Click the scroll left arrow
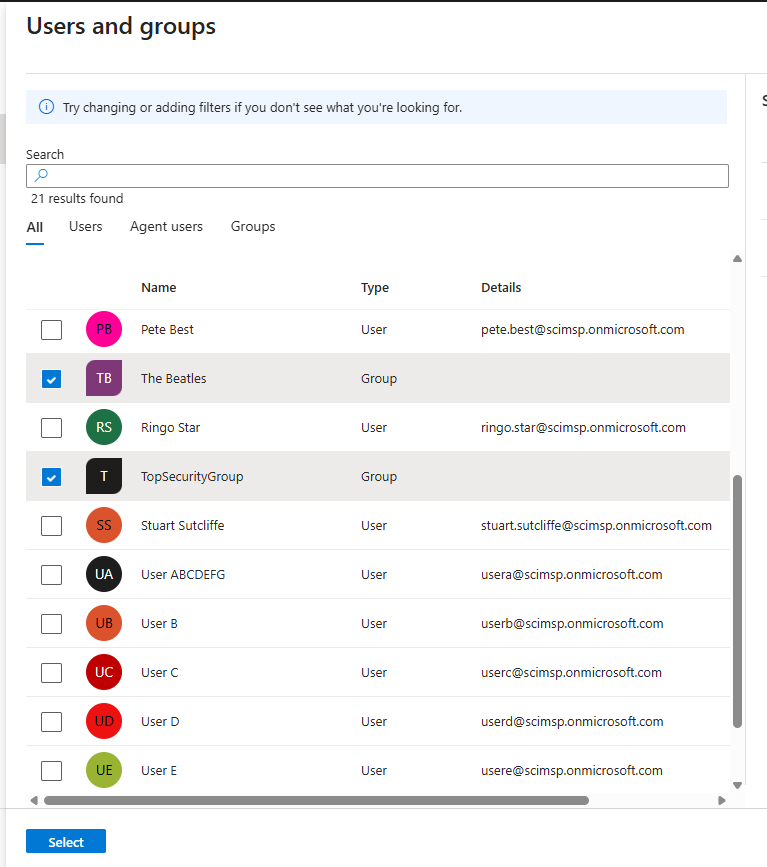The image size is (767, 867). coord(34,800)
